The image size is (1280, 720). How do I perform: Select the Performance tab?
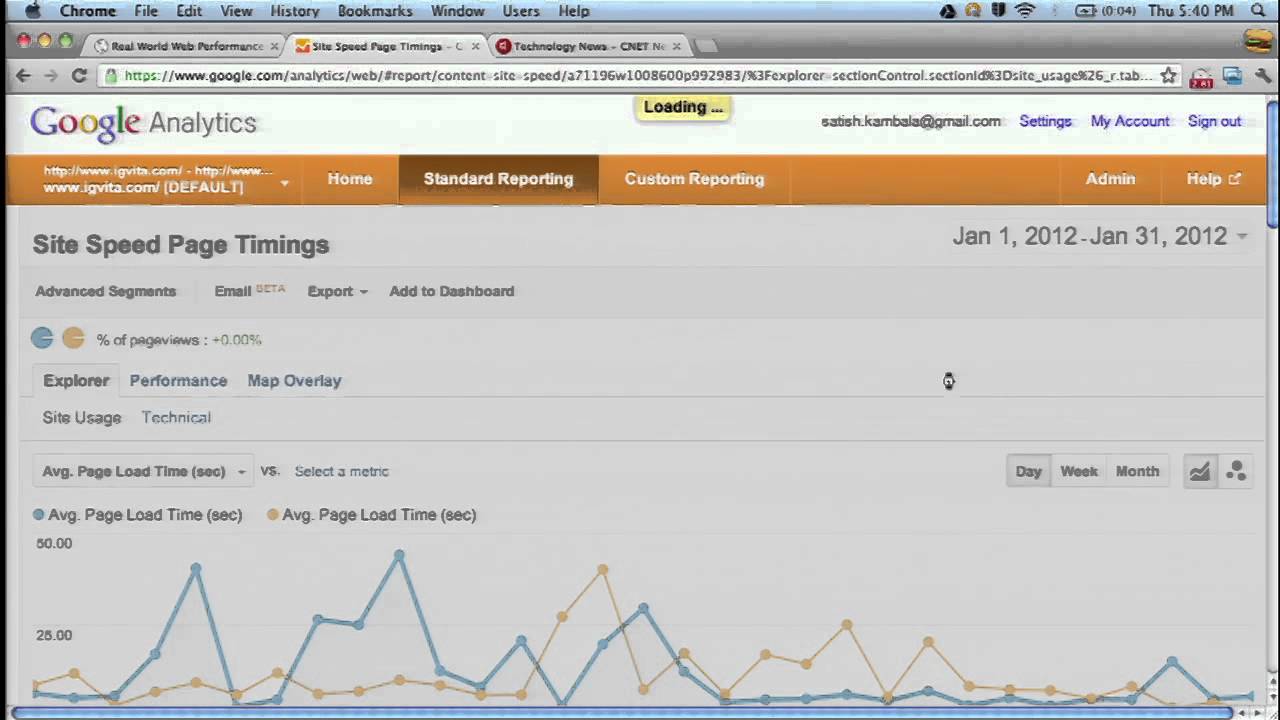tap(178, 381)
